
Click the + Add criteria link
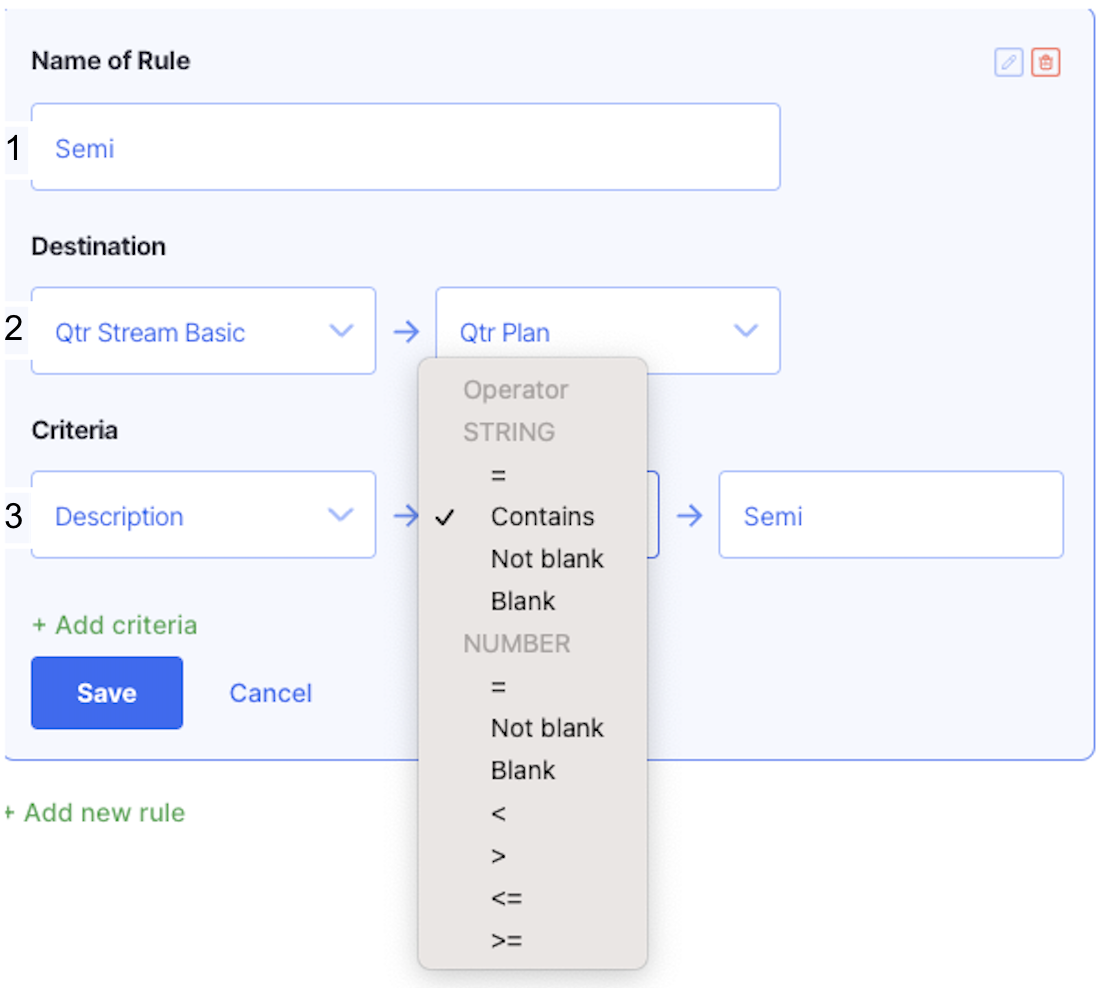coord(115,625)
